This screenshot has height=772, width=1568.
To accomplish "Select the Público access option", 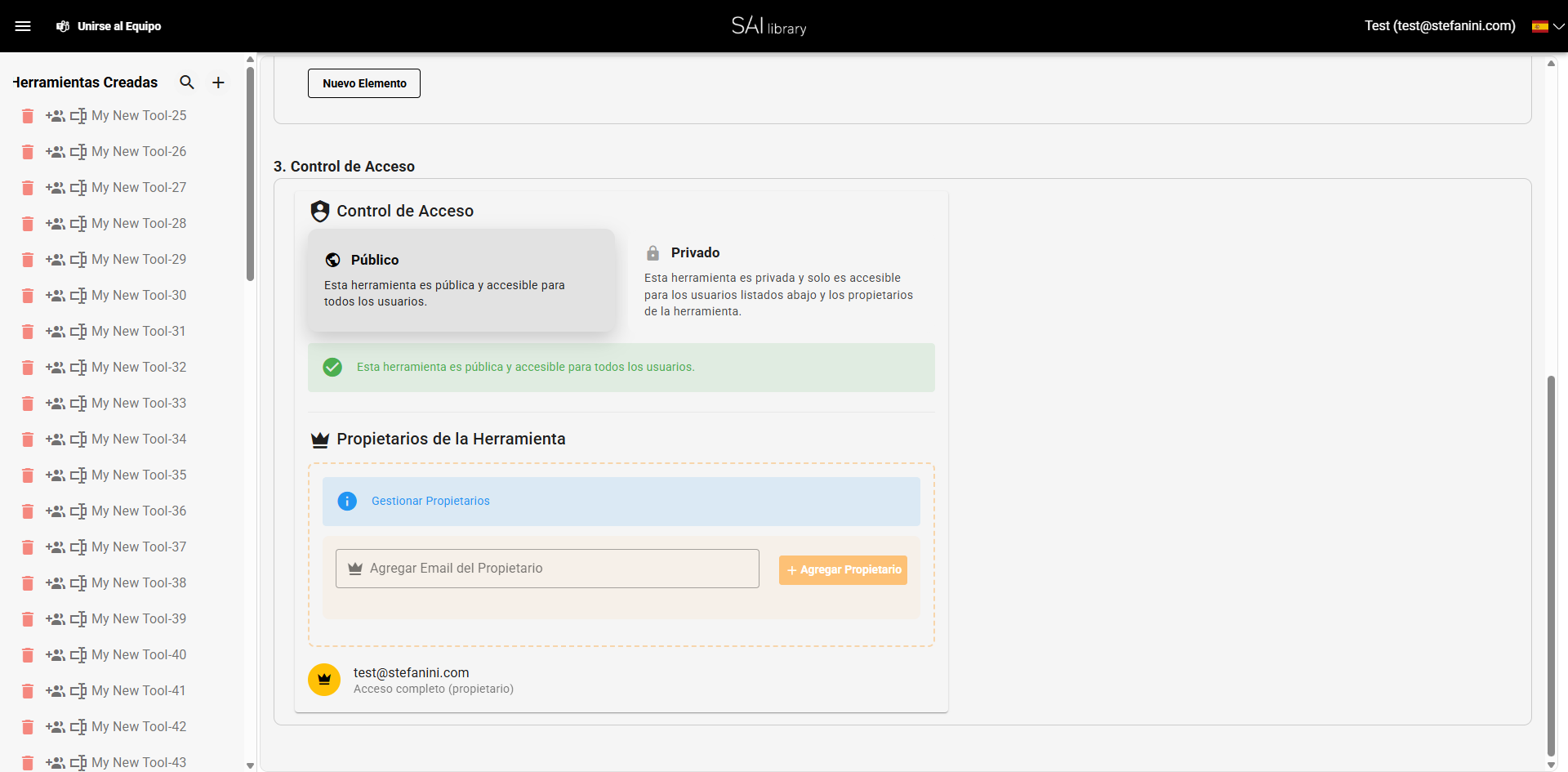I will pos(461,280).
